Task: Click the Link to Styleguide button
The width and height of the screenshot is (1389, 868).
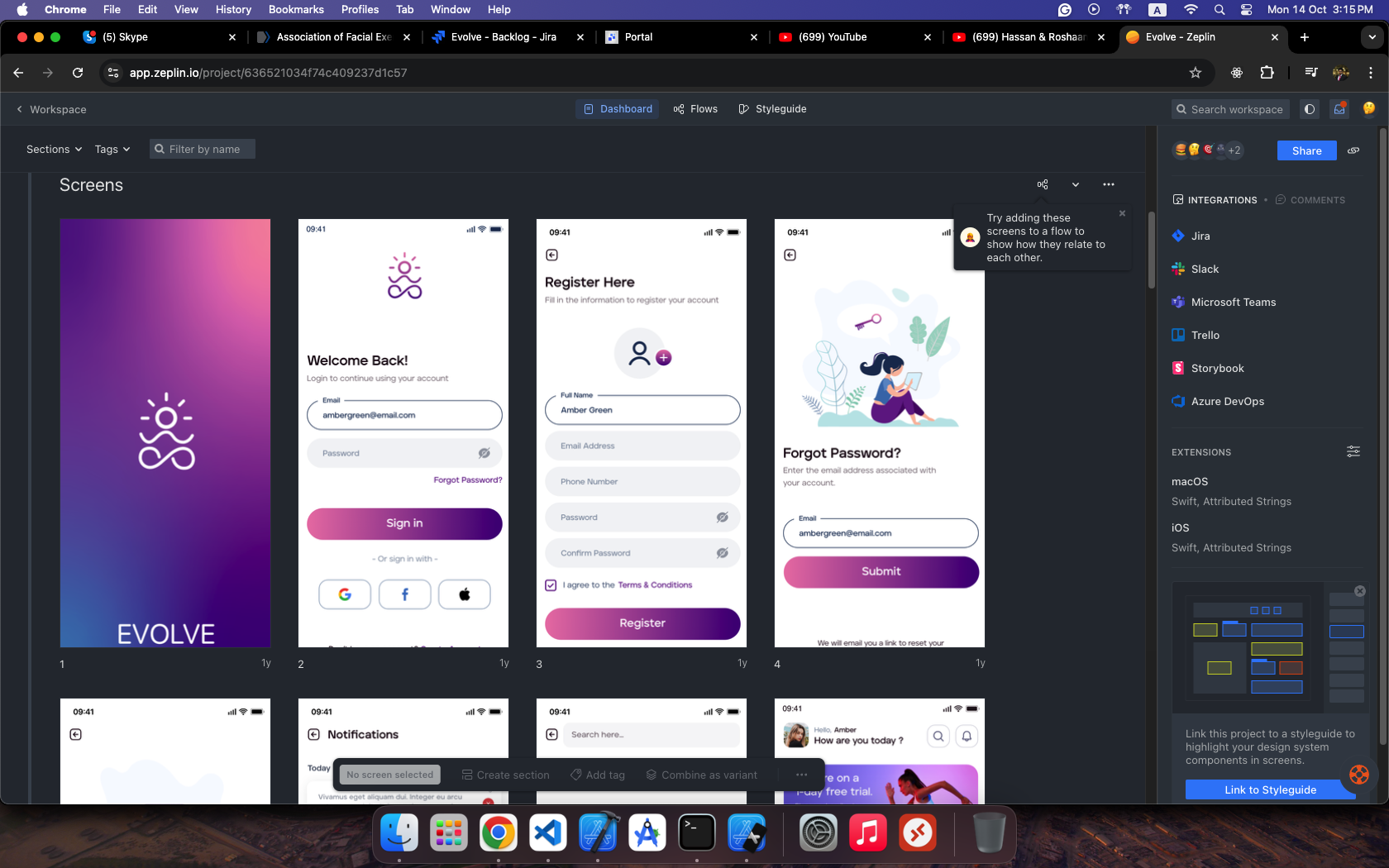Action: [1270, 789]
